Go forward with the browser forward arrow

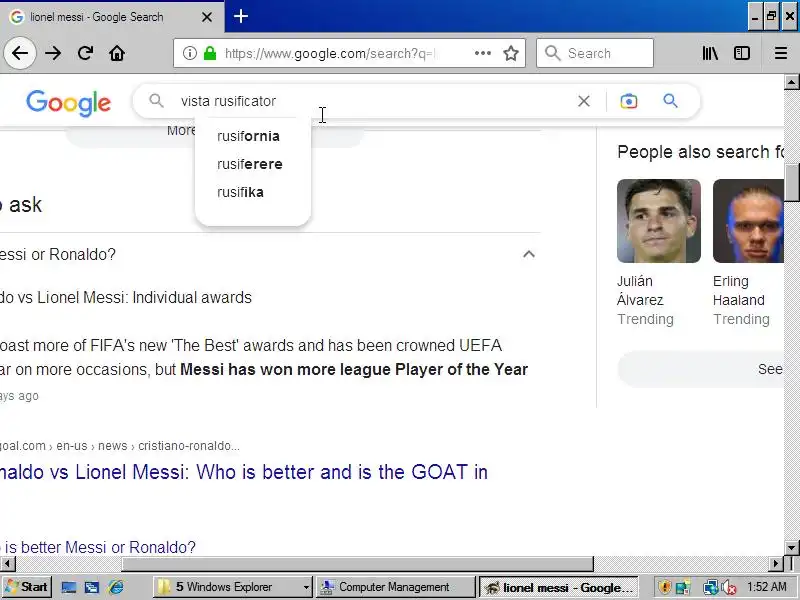pyautogui.click(x=53, y=53)
